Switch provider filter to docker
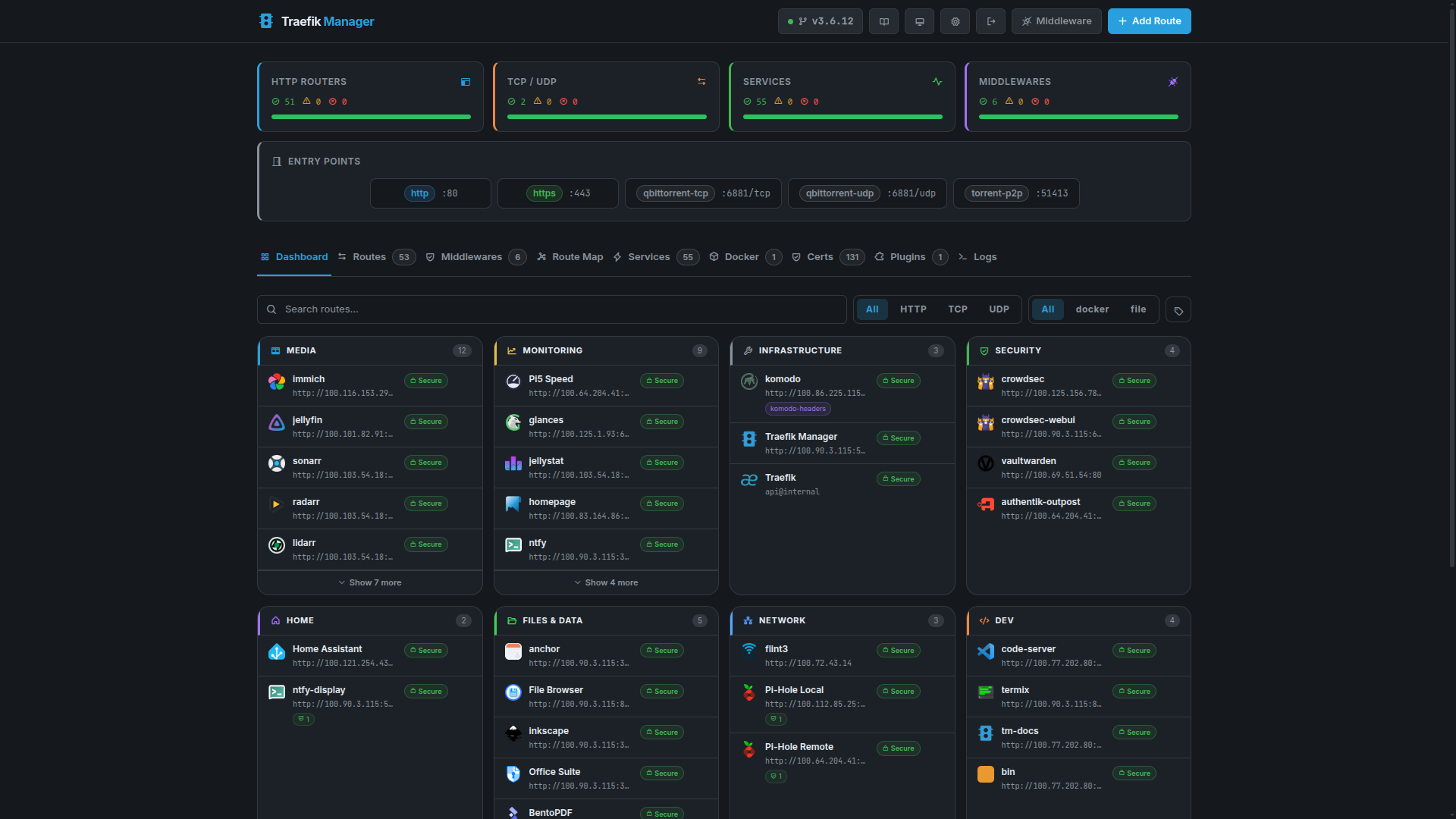Viewport: 1456px width, 819px height. (x=1092, y=309)
